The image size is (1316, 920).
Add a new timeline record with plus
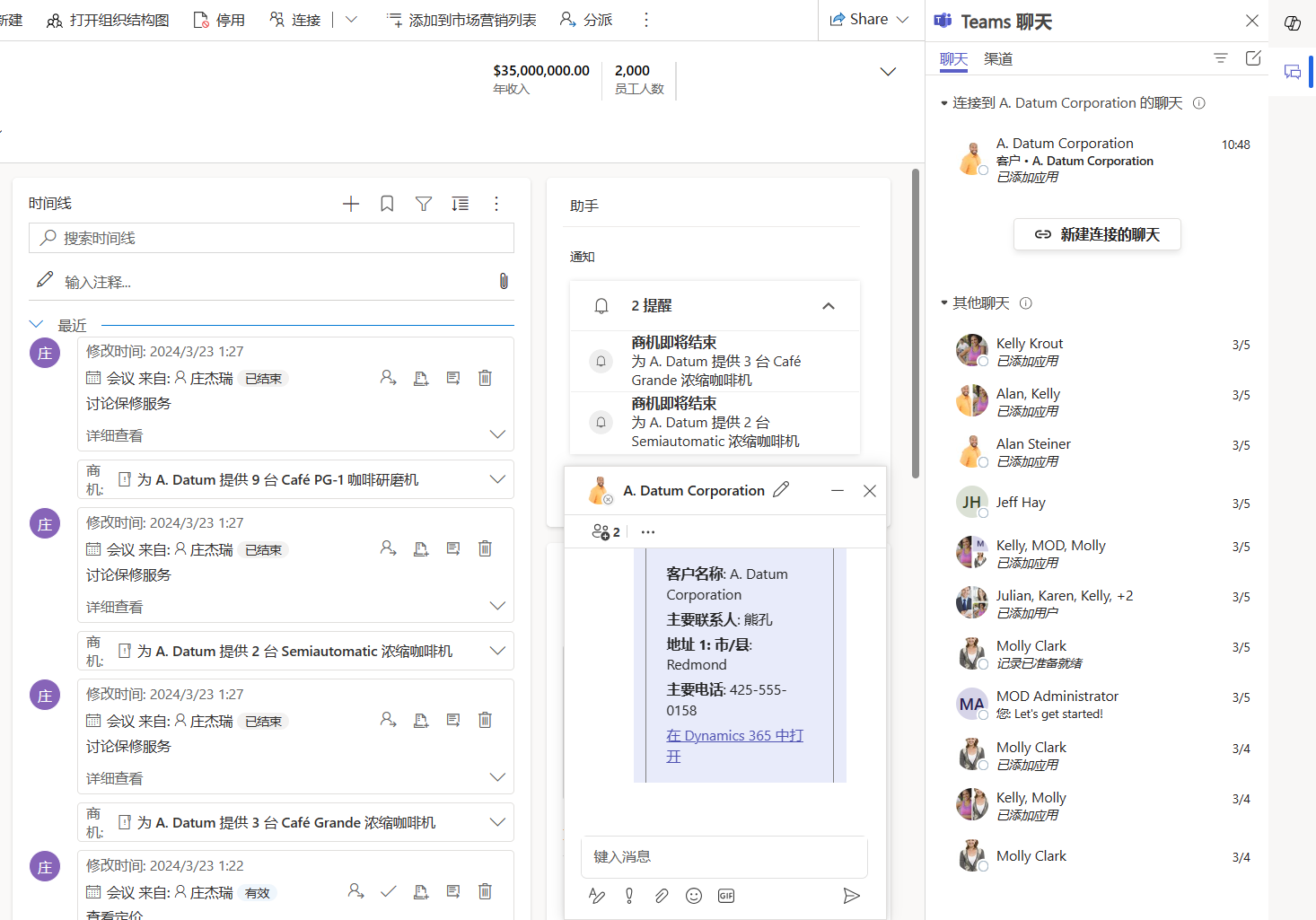coord(351,204)
